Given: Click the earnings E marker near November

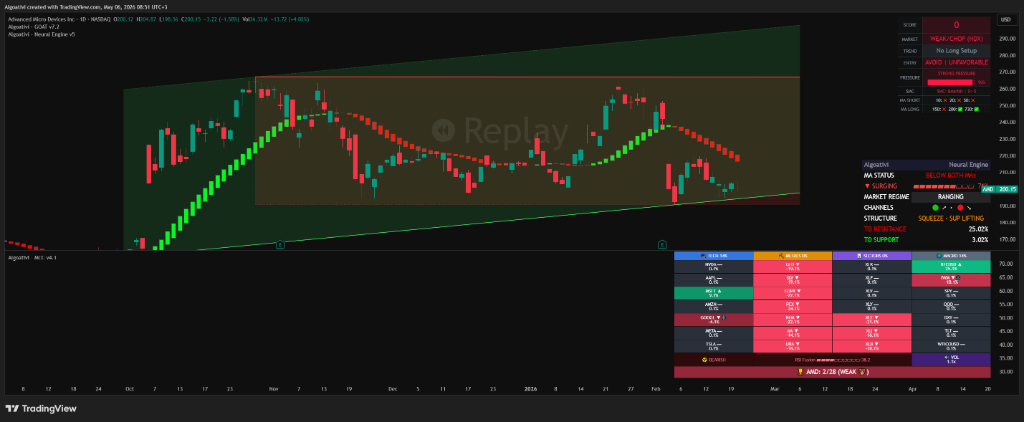Looking at the screenshot, I should tap(280, 244).
